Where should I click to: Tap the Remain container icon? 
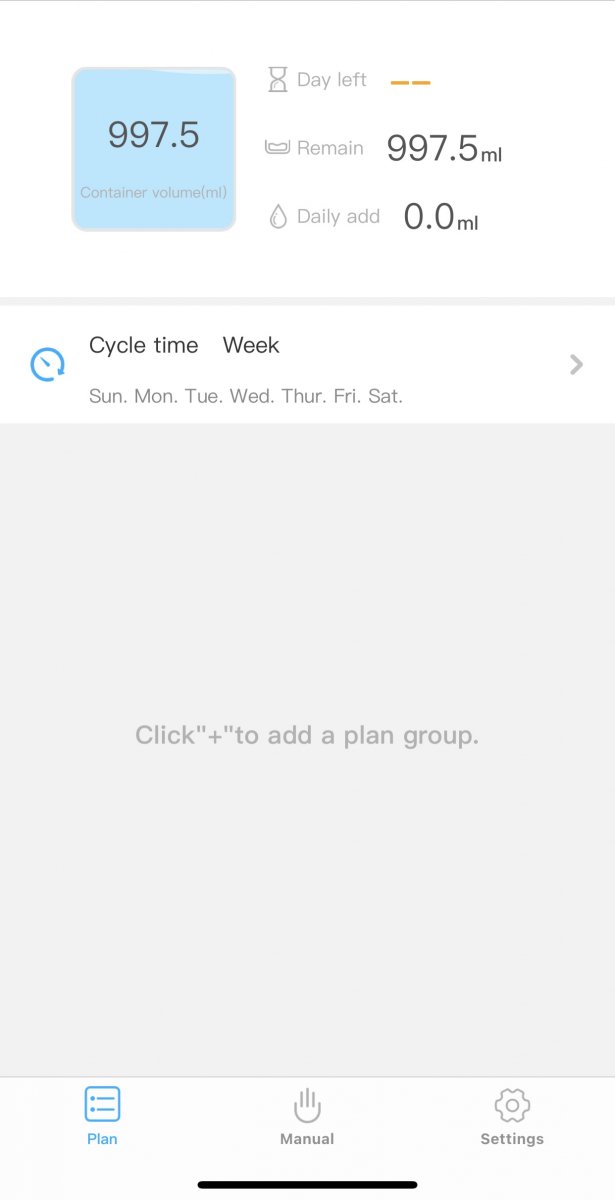277,148
